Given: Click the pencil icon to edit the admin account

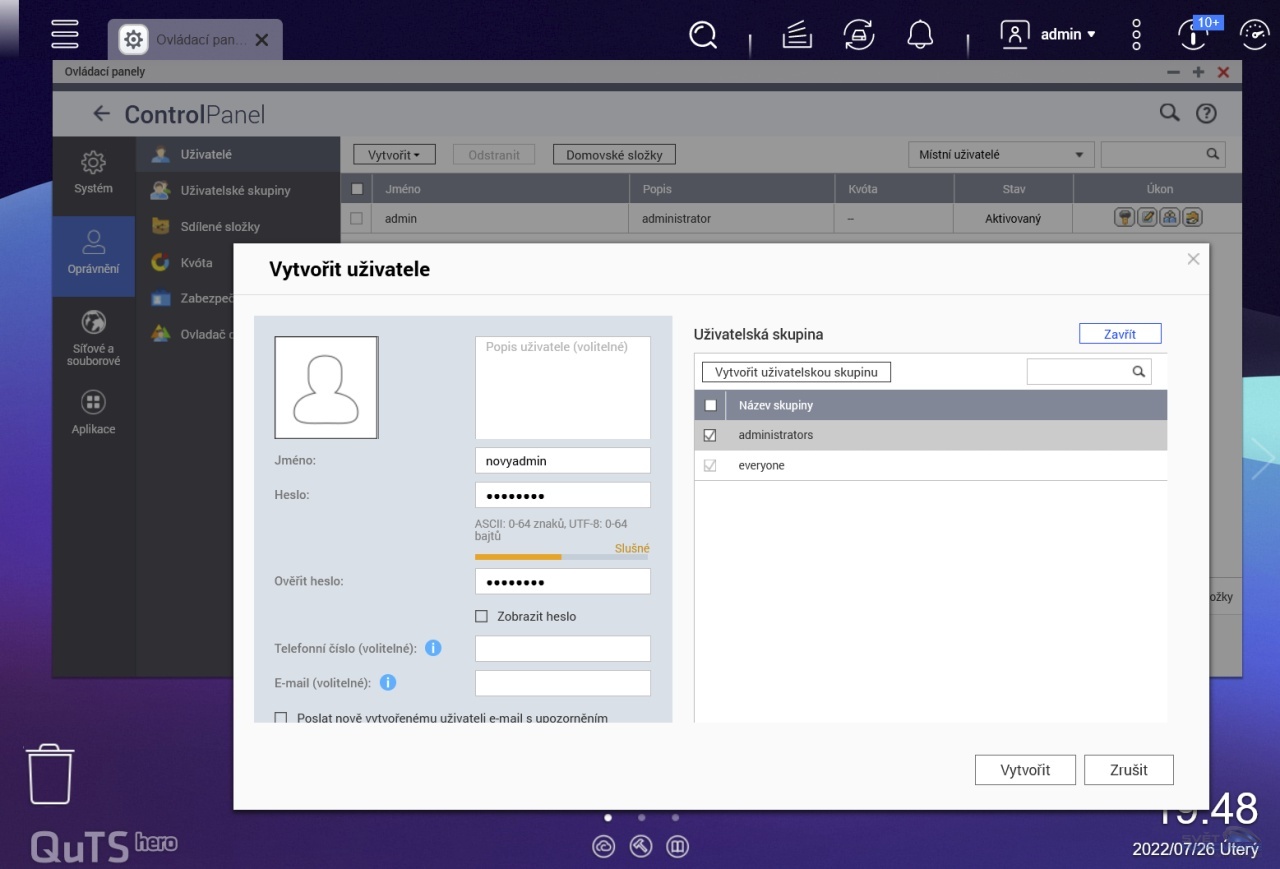Looking at the screenshot, I should (1148, 216).
